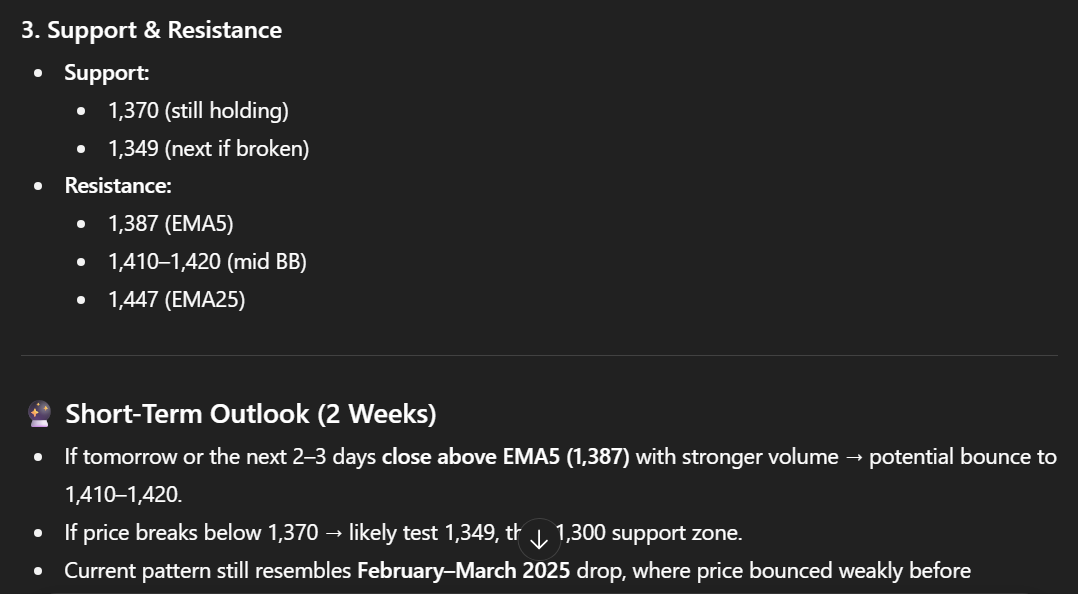The image size is (1078, 594).
Task: Click the 'Short-Term Outlook (2 Weeks)' heading
Action: click(250, 414)
